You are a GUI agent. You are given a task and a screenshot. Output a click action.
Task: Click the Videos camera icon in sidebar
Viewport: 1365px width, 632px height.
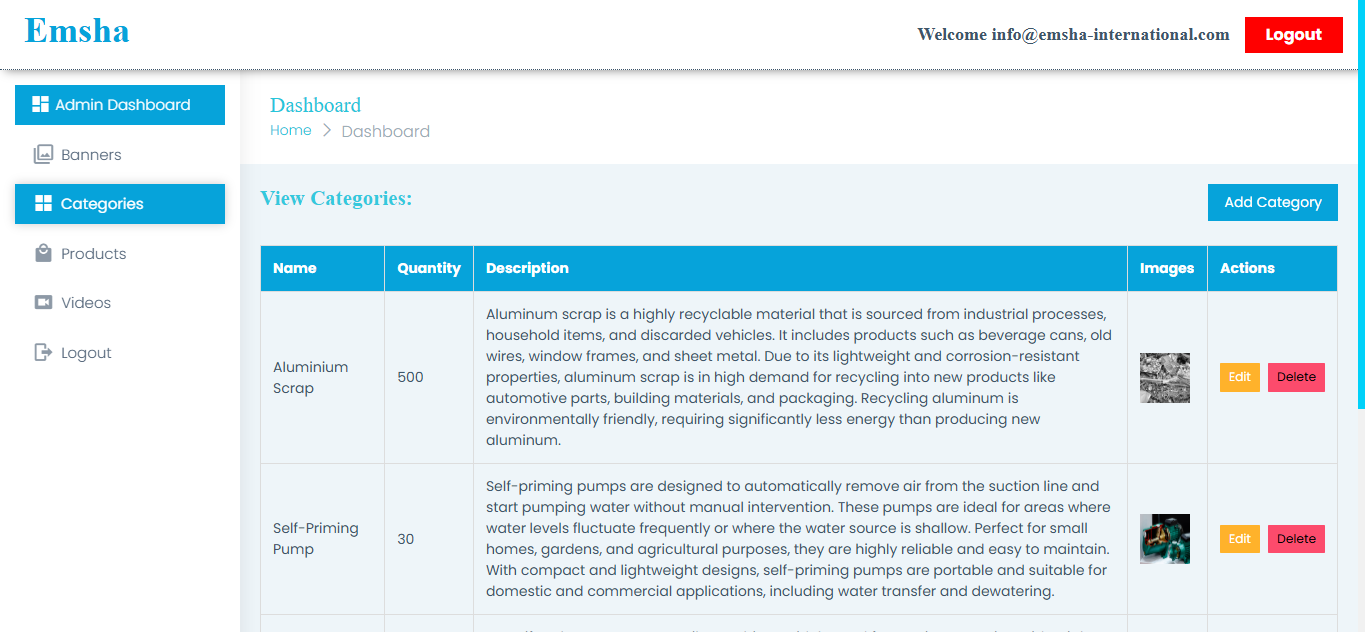coord(43,303)
